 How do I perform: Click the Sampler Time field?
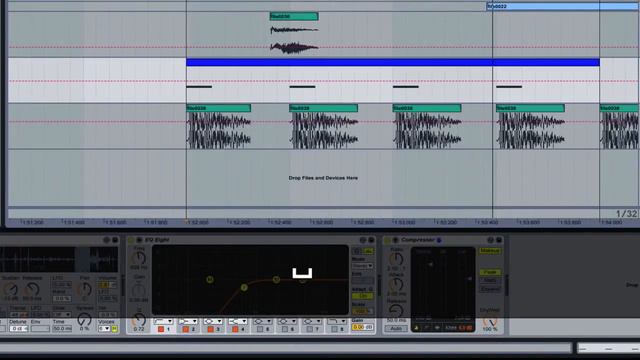tap(62, 329)
